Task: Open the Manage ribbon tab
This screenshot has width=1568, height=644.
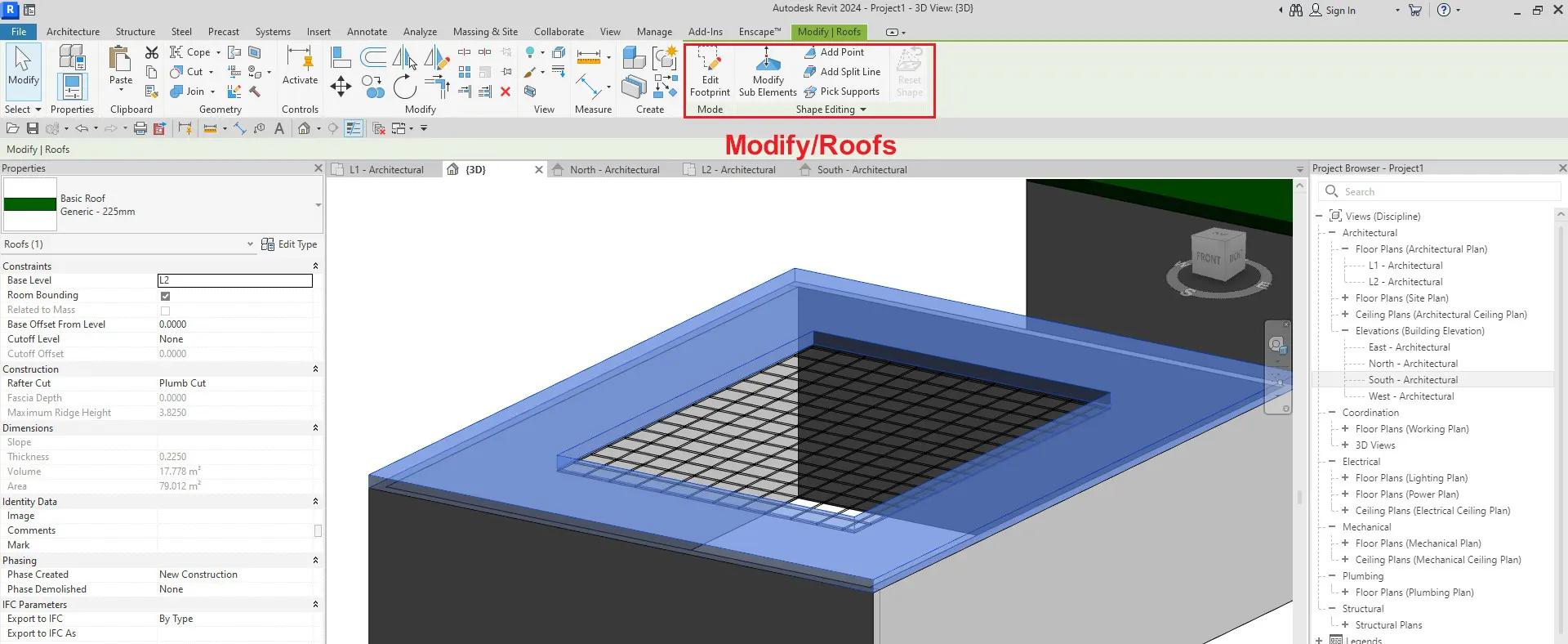Action: [x=654, y=32]
